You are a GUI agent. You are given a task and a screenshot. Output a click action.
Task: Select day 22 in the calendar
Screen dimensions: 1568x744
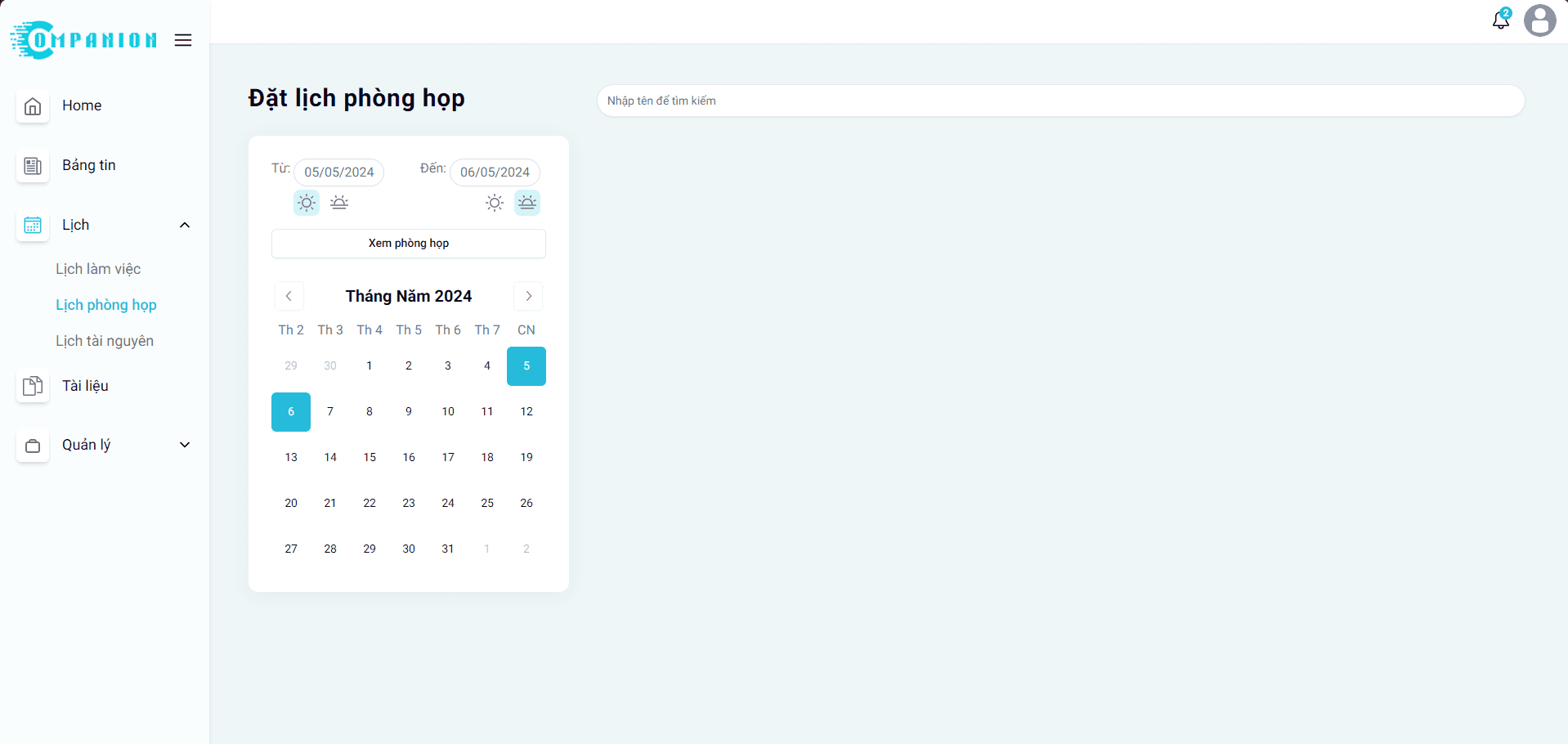[370, 504]
